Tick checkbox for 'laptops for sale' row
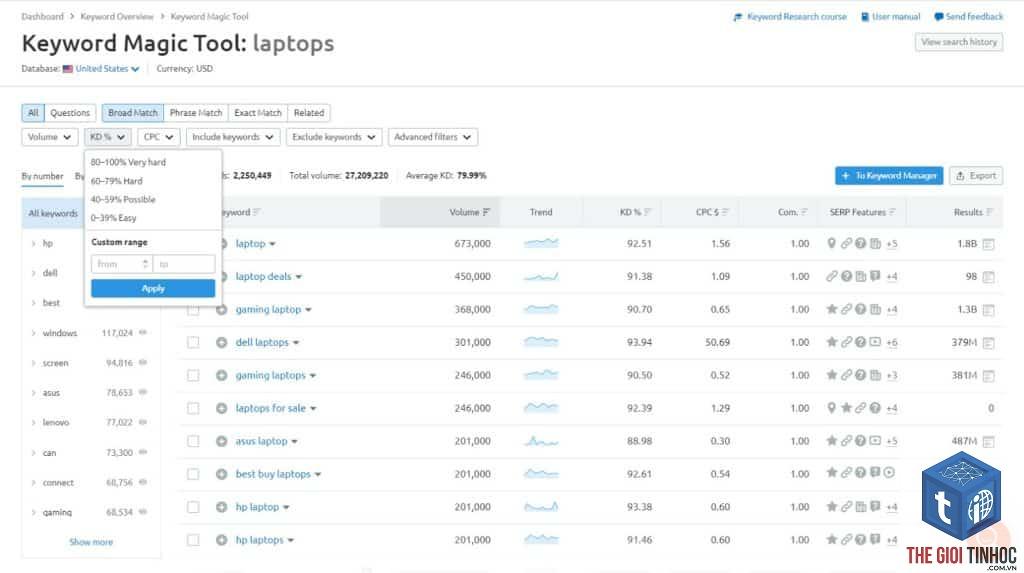 coord(193,408)
